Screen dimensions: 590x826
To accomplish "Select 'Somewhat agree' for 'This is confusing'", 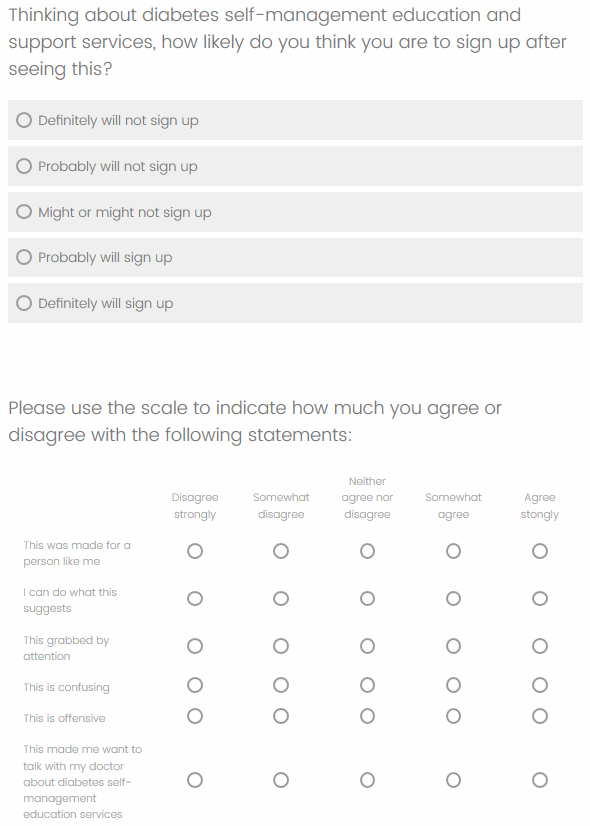I will coord(453,685).
